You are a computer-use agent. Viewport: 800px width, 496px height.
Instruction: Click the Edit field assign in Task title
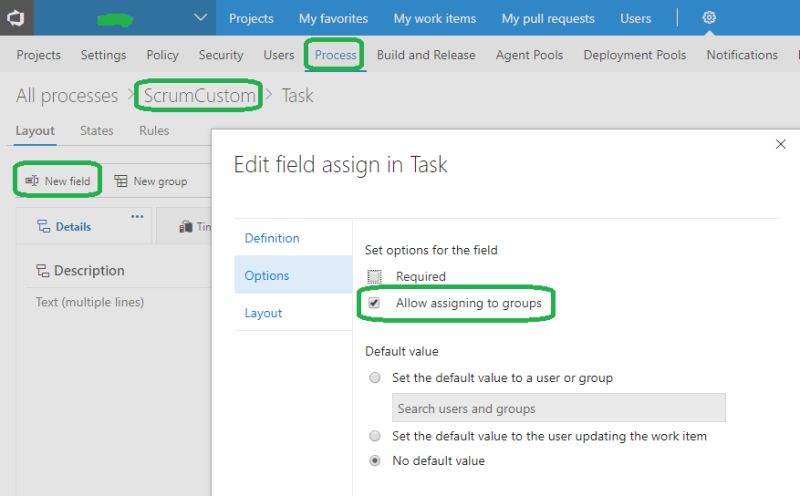(340, 165)
